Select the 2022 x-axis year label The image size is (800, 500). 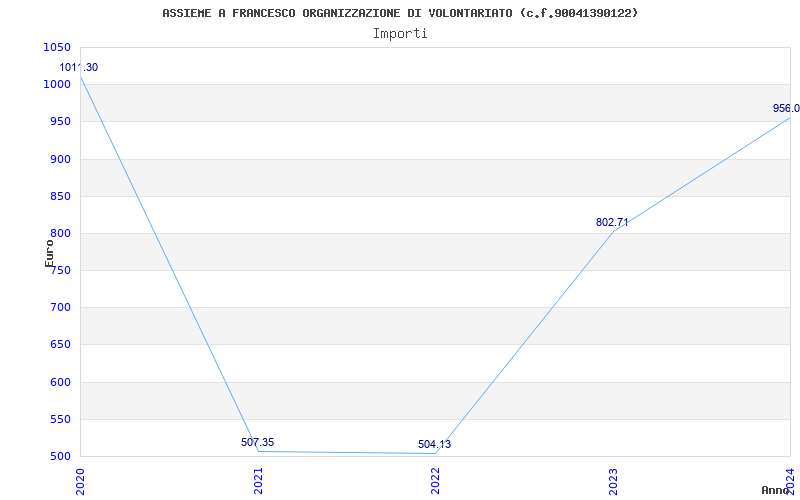tap(435, 482)
